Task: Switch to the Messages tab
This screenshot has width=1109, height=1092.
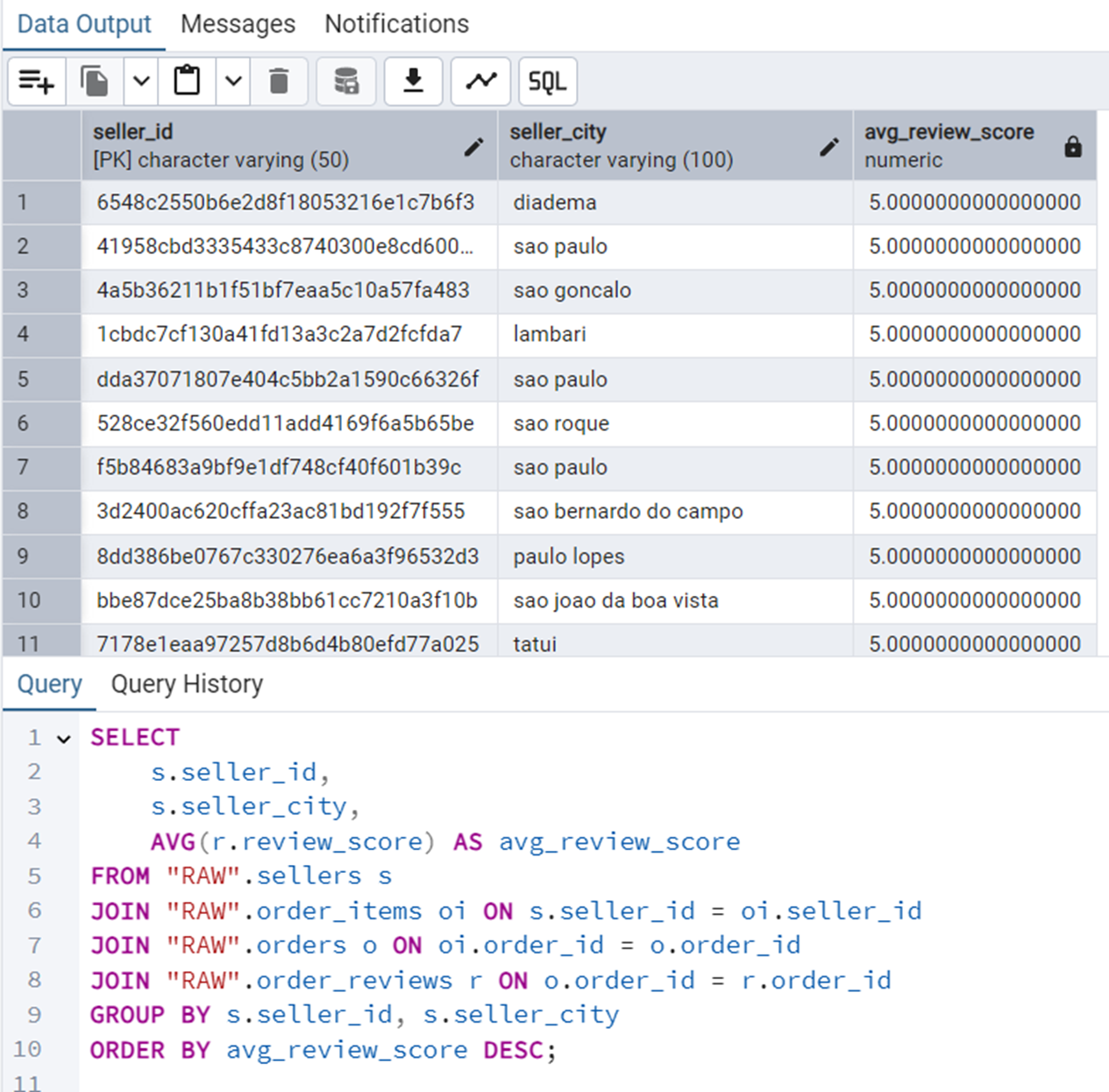Action: tap(238, 24)
